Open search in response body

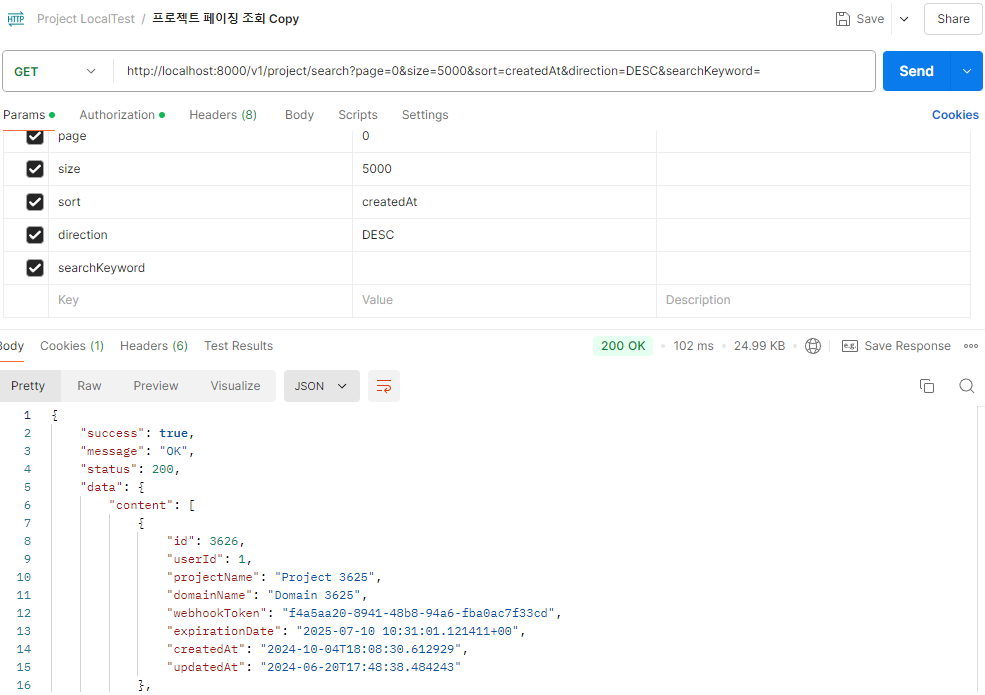click(x=966, y=386)
